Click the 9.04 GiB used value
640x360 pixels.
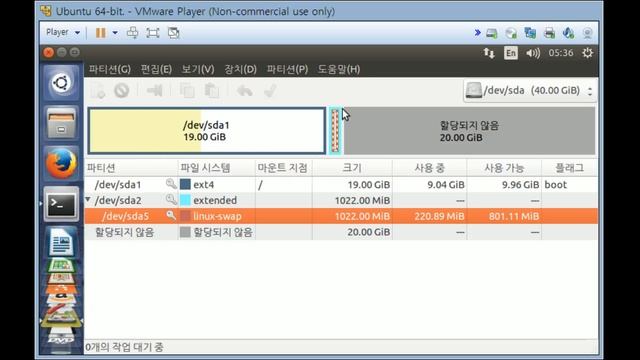(446, 185)
